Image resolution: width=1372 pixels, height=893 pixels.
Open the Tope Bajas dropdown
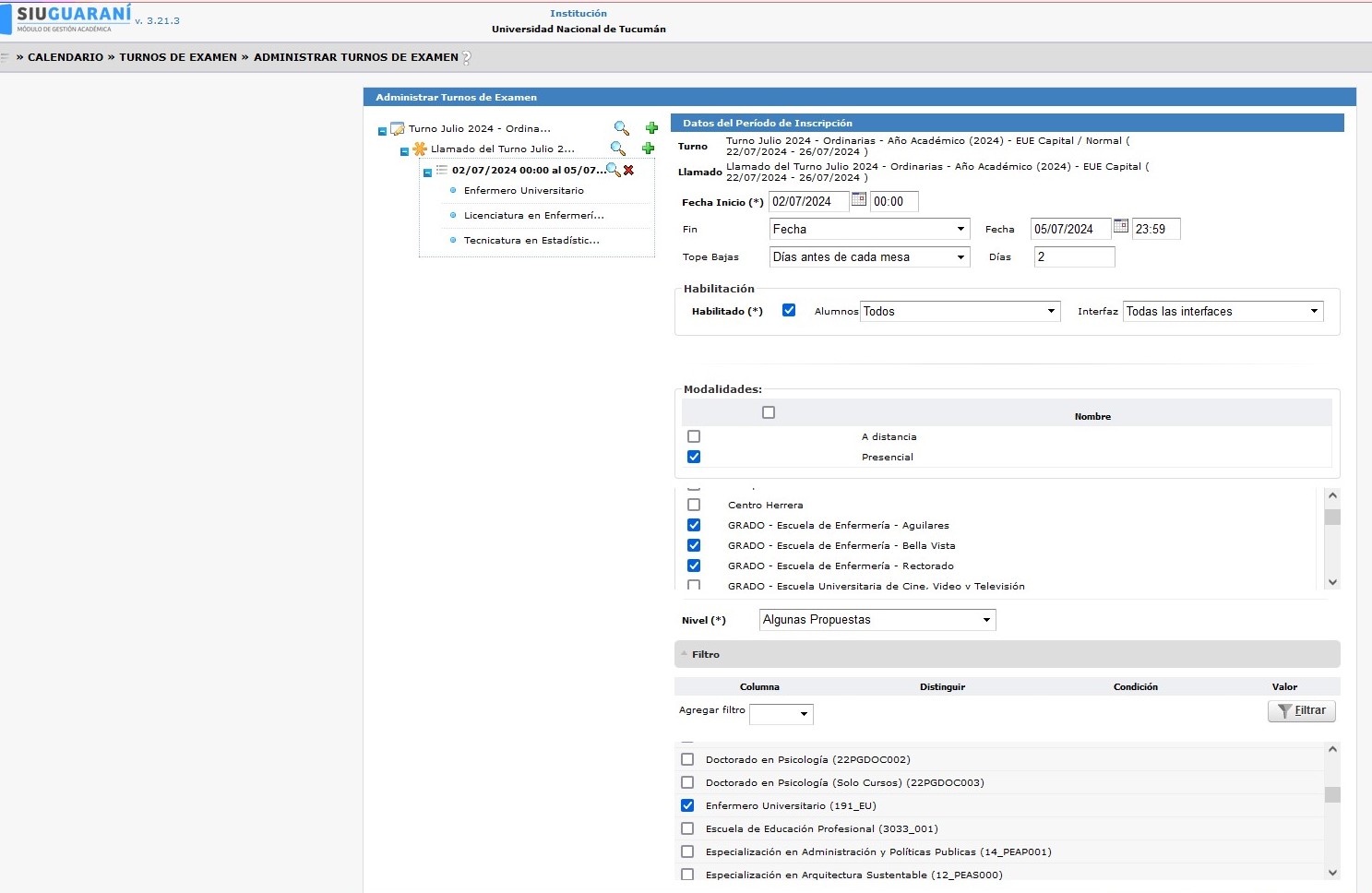[x=868, y=257]
